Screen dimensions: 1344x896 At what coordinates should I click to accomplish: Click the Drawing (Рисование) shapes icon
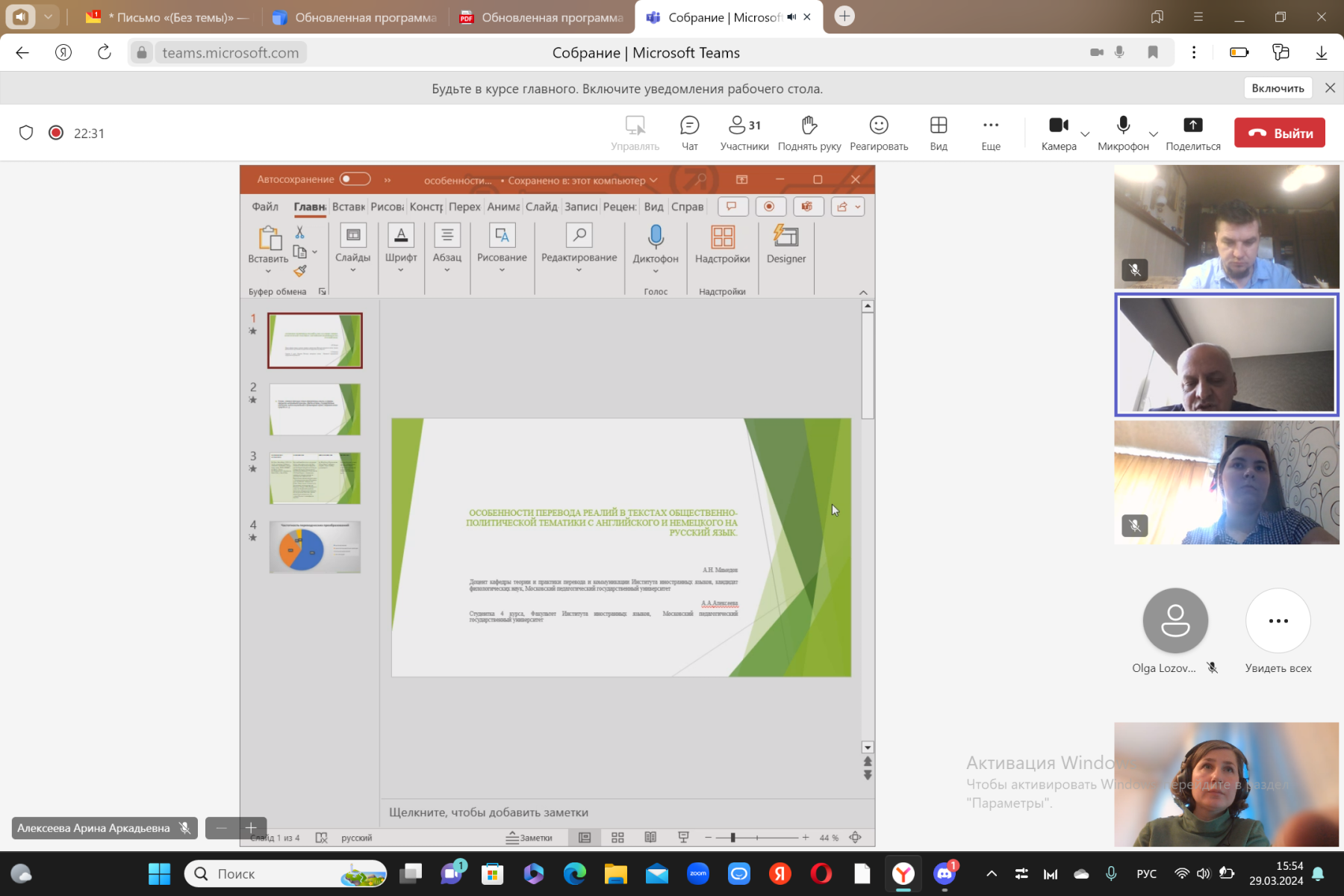502,235
